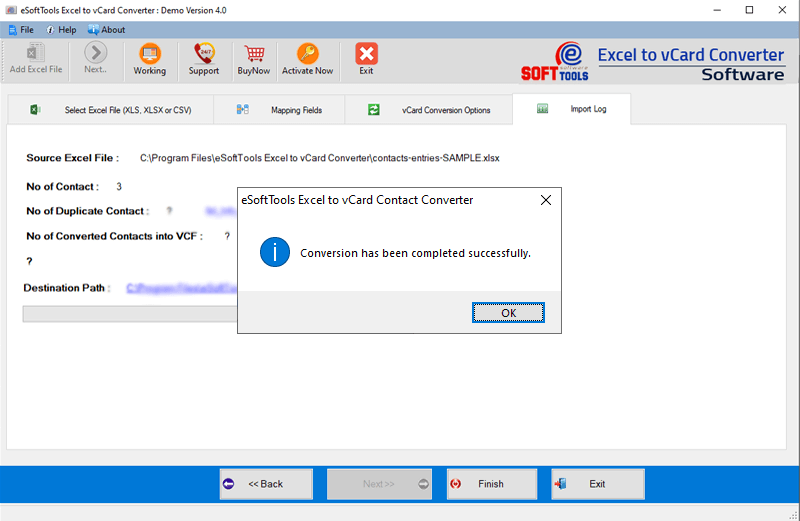Close the conversion completed dialog
The width and height of the screenshot is (800, 521).
tap(545, 200)
